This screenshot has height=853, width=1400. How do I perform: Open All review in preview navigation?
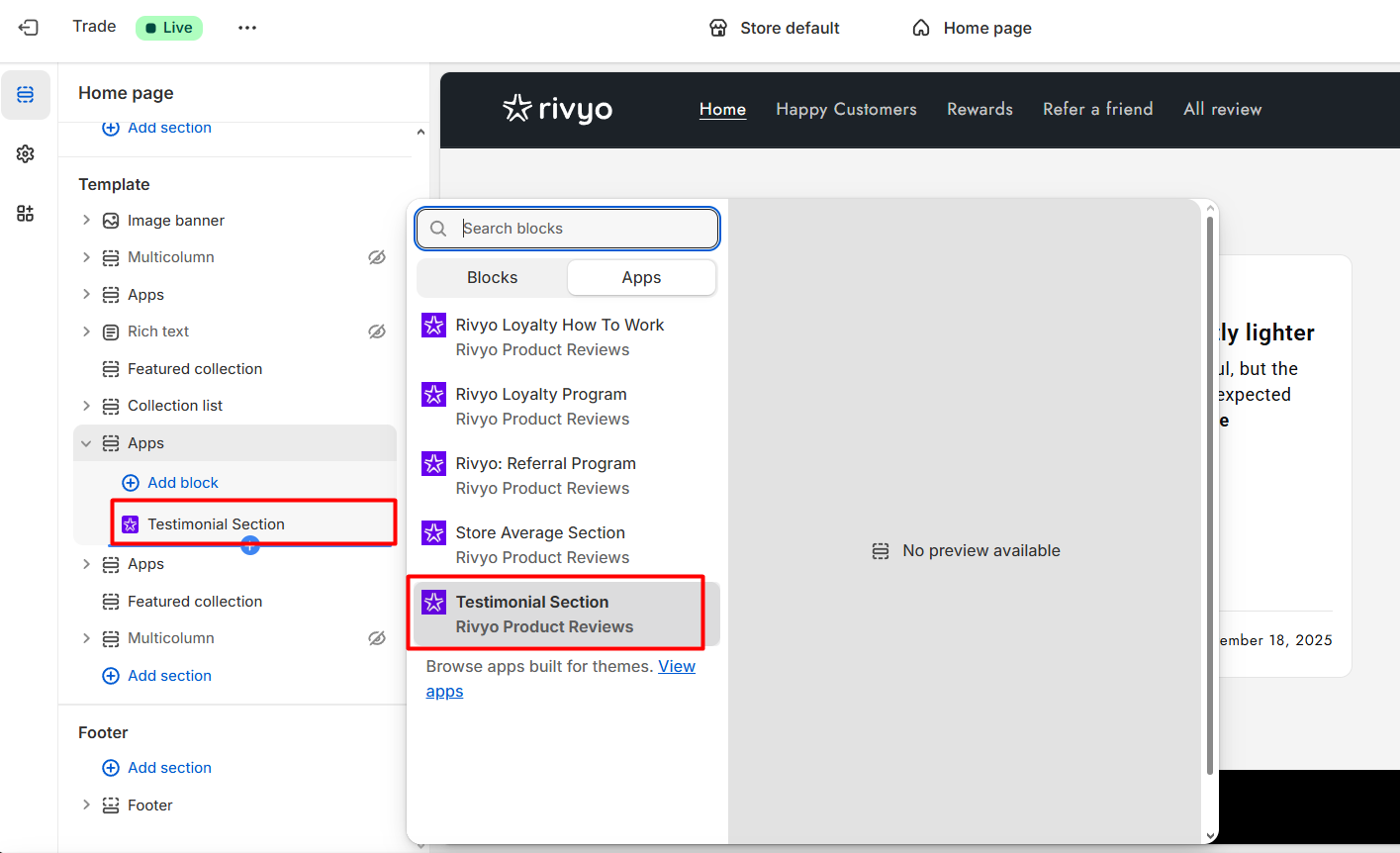coord(1223,110)
